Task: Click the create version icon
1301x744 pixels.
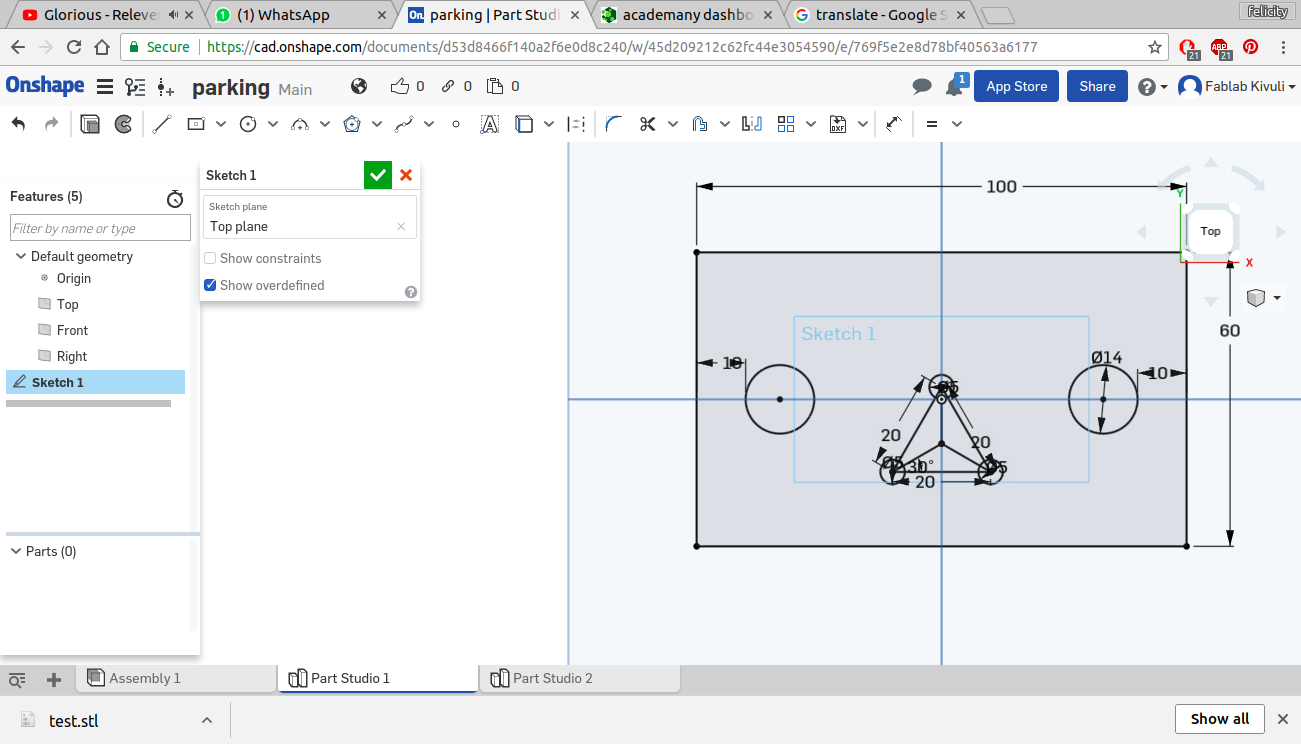Action: tap(166, 88)
